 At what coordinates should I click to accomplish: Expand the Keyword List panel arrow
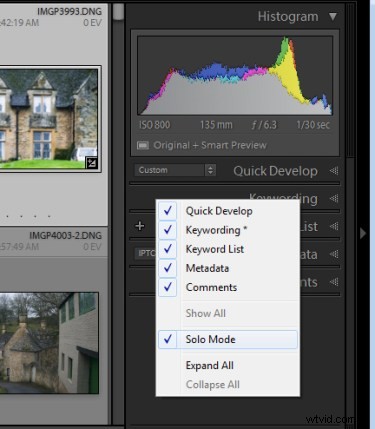coord(334,227)
